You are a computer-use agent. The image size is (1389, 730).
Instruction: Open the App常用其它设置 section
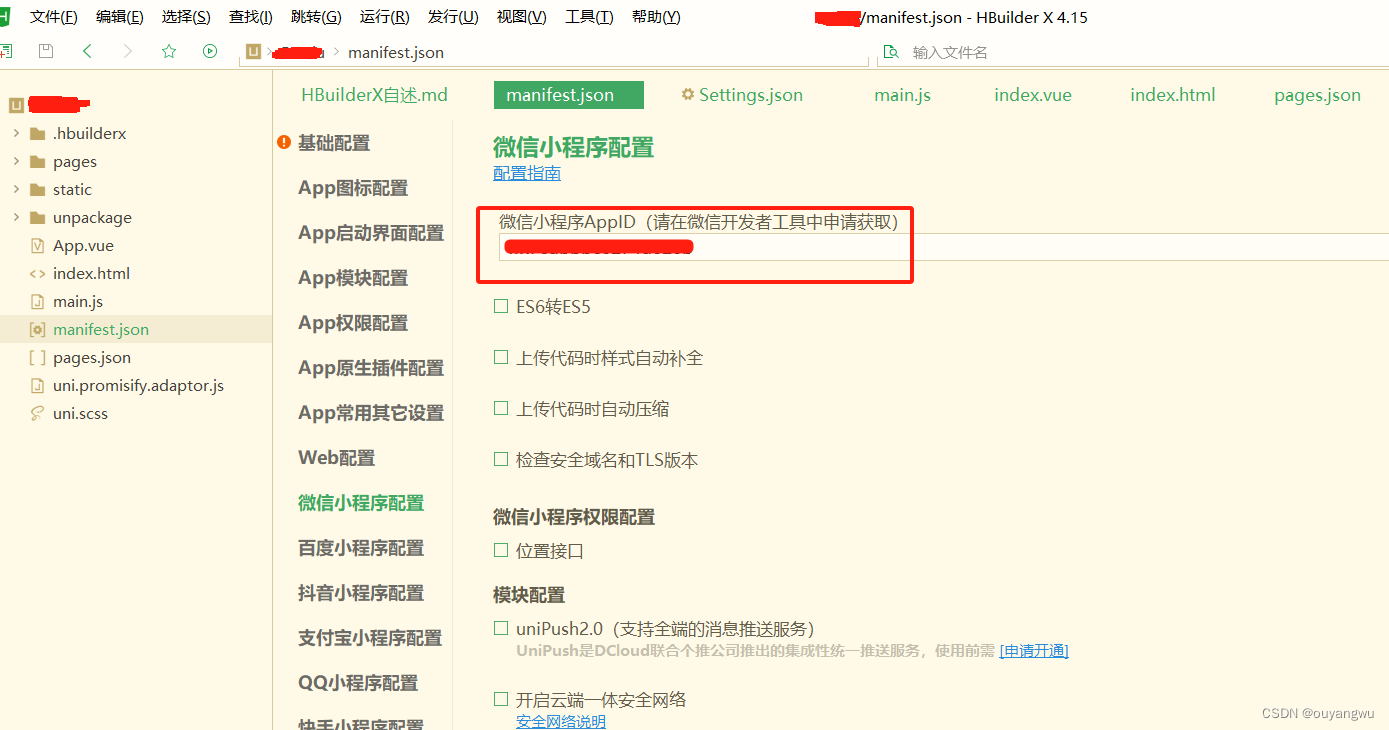(x=371, y=413)
